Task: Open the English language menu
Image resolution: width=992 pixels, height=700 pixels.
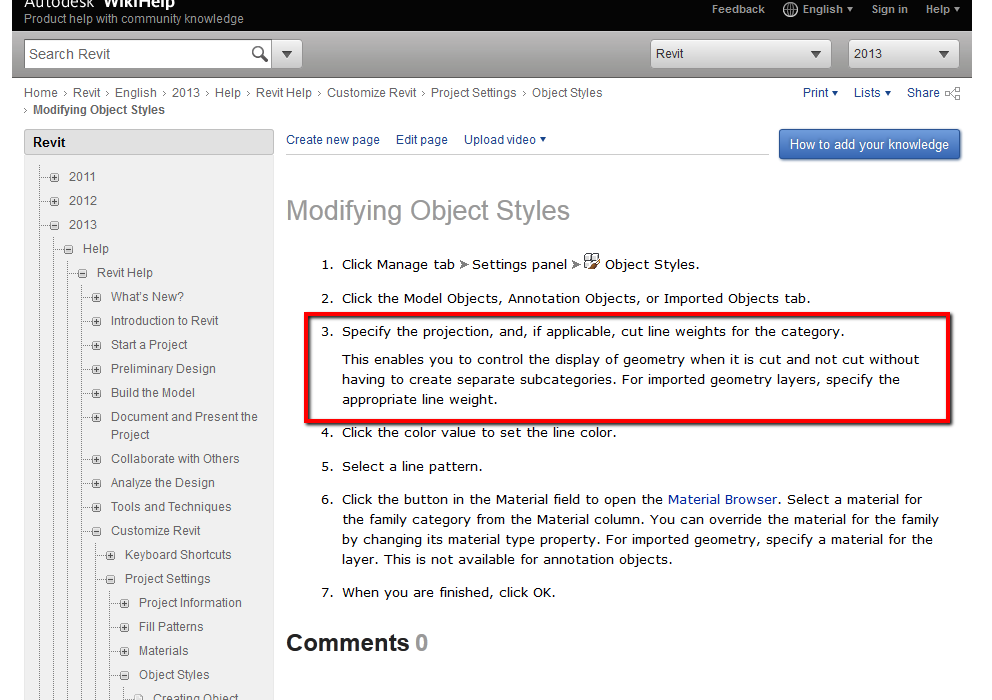Action: 828,9
